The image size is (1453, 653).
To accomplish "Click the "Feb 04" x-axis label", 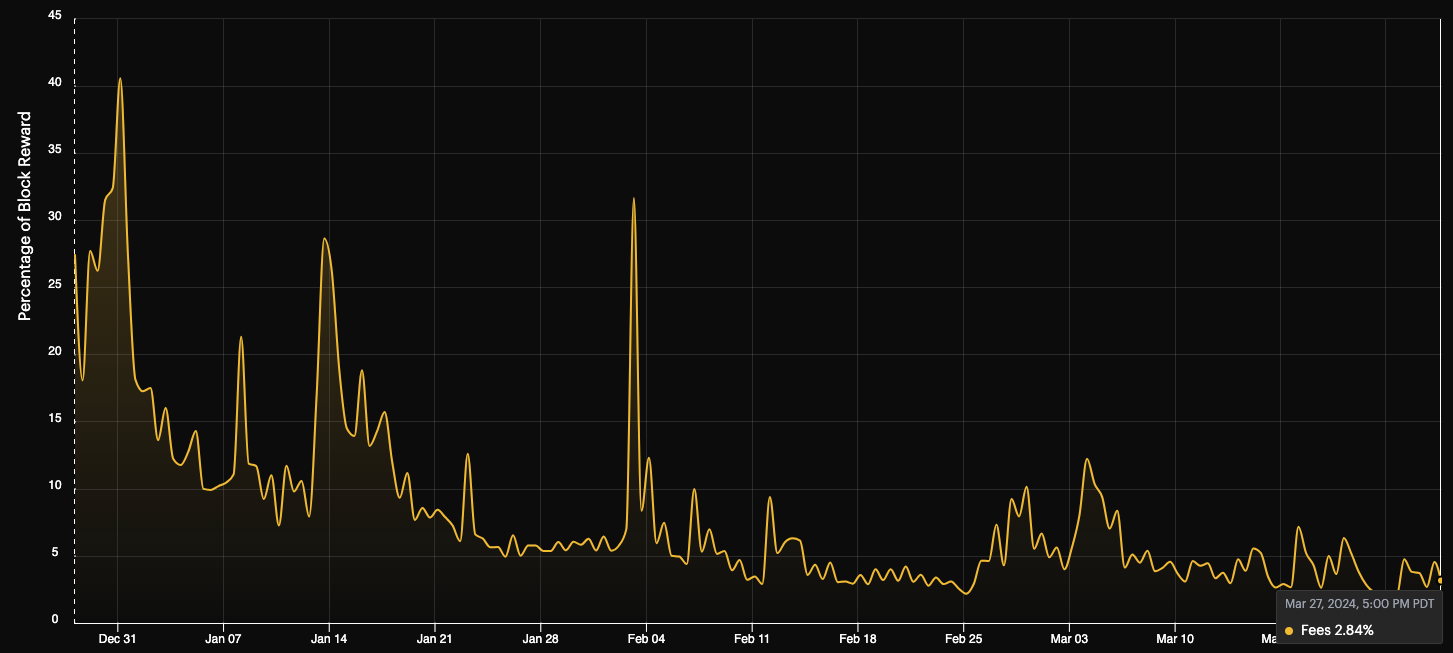I will click(646, 638).
